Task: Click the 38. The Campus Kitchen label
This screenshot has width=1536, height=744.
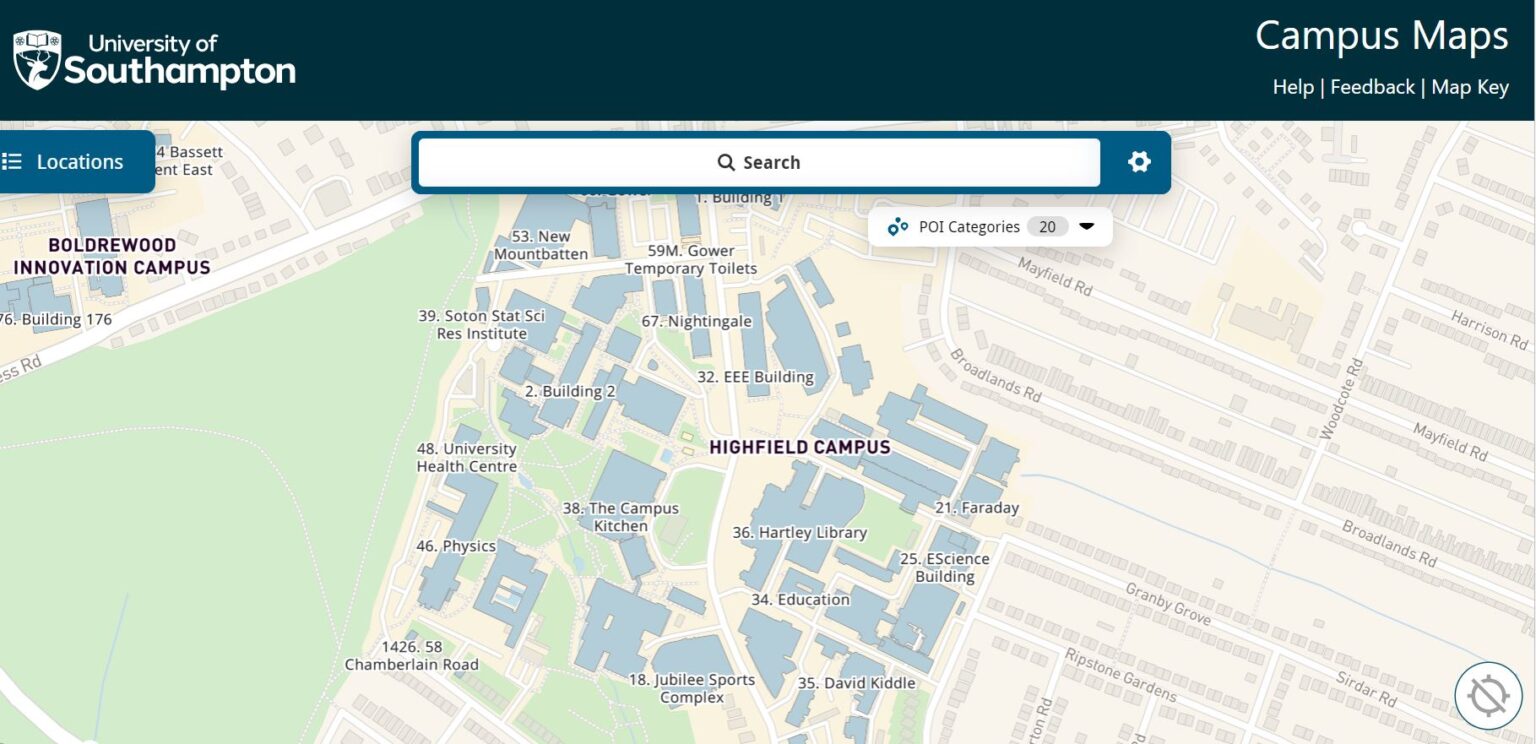Action: click(620, 517)
